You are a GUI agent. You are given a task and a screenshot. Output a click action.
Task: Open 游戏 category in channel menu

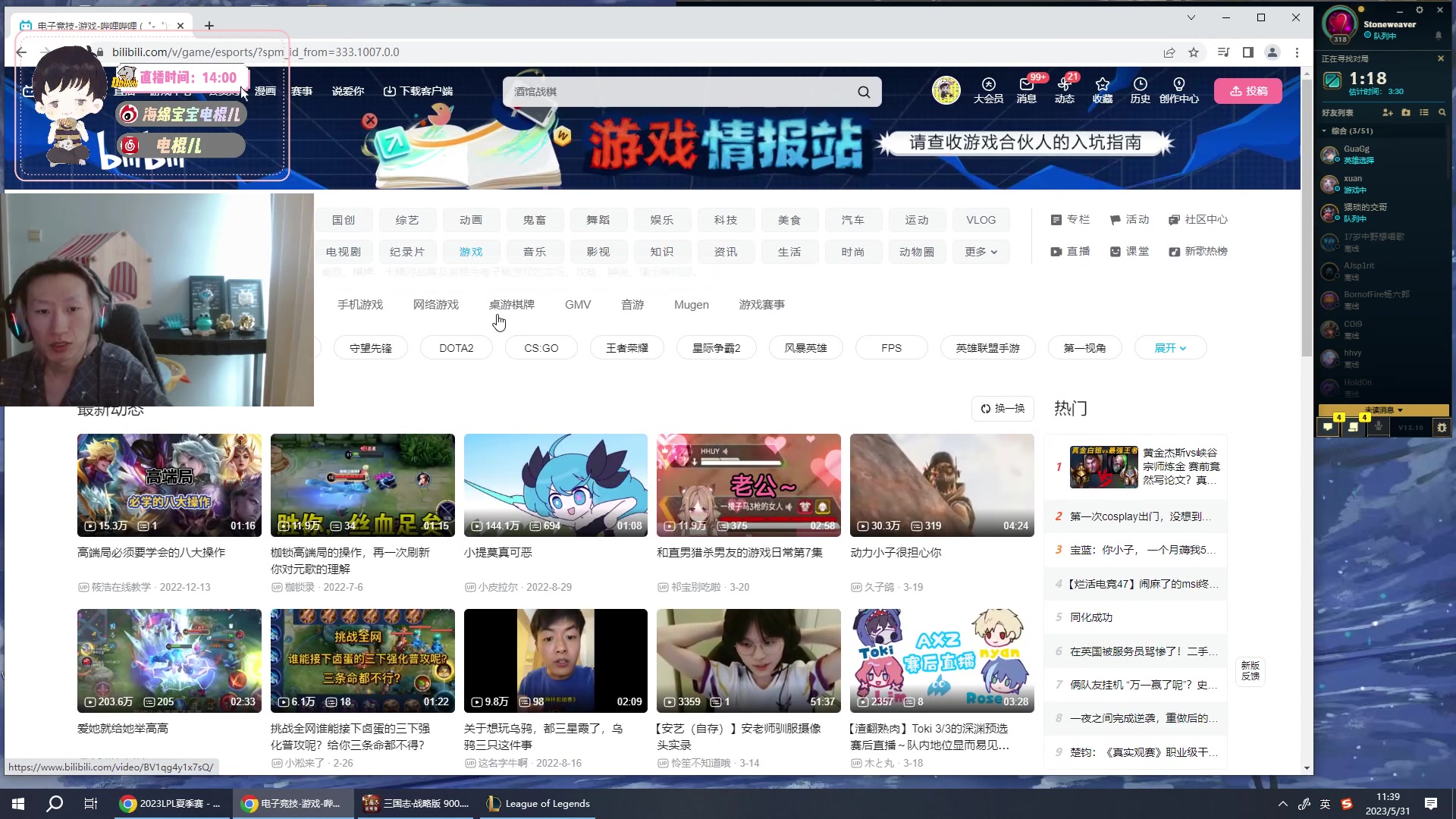471,252
